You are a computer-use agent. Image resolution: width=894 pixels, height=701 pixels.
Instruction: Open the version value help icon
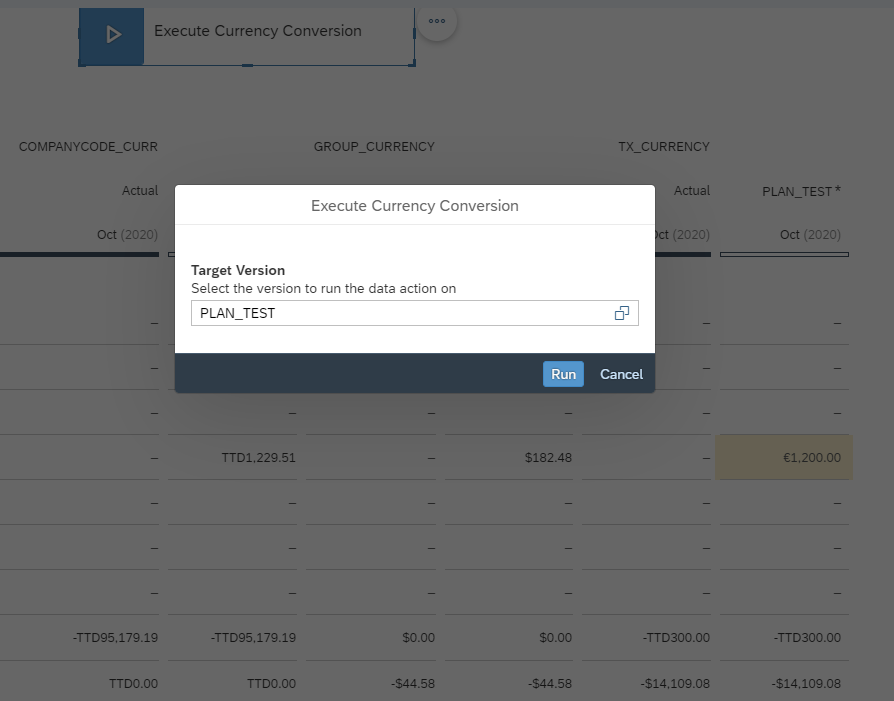(x=621, y=313)
